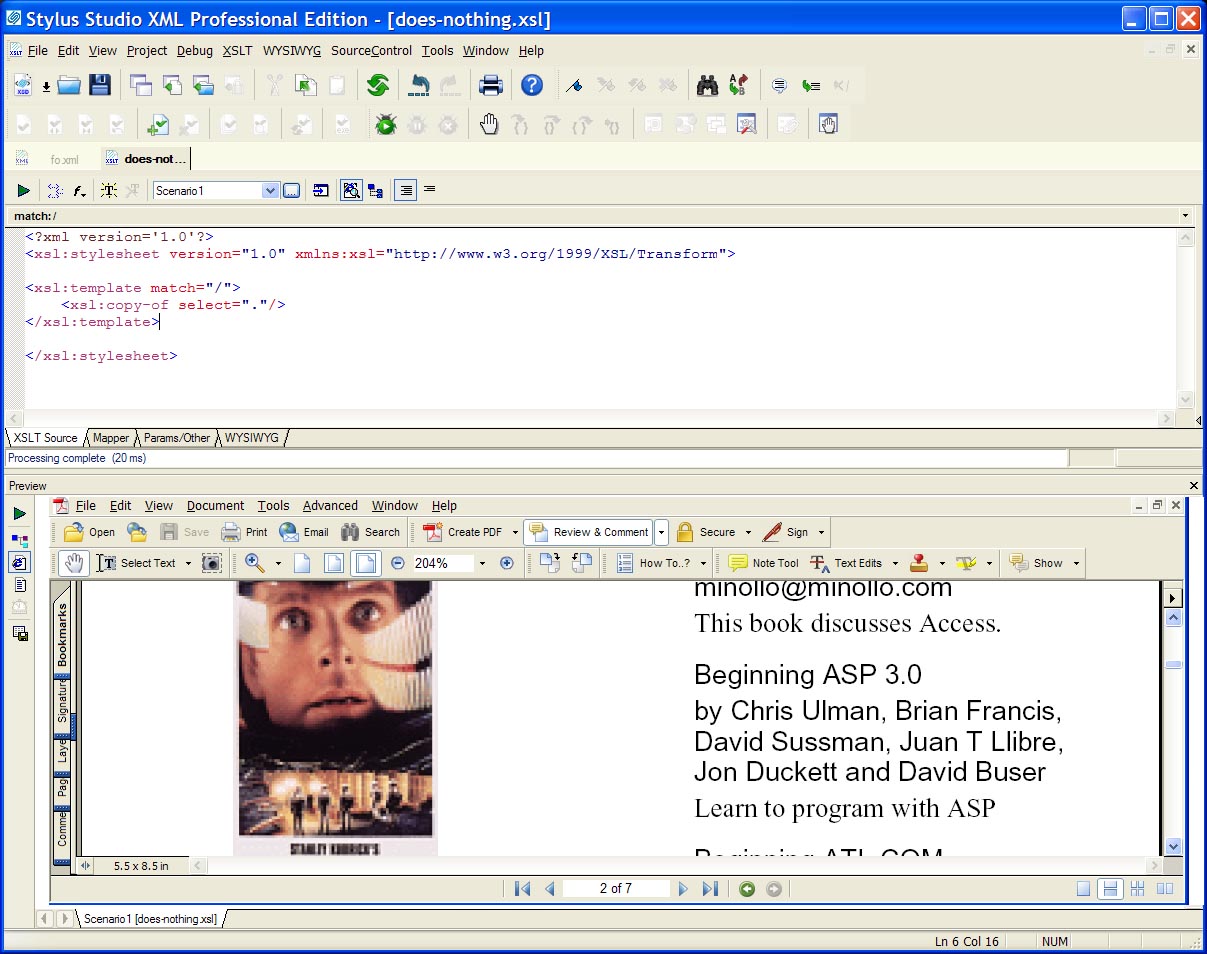Click the green Run Scenario play arrow
Screen dimensions: 1207x954
[23, 190]
